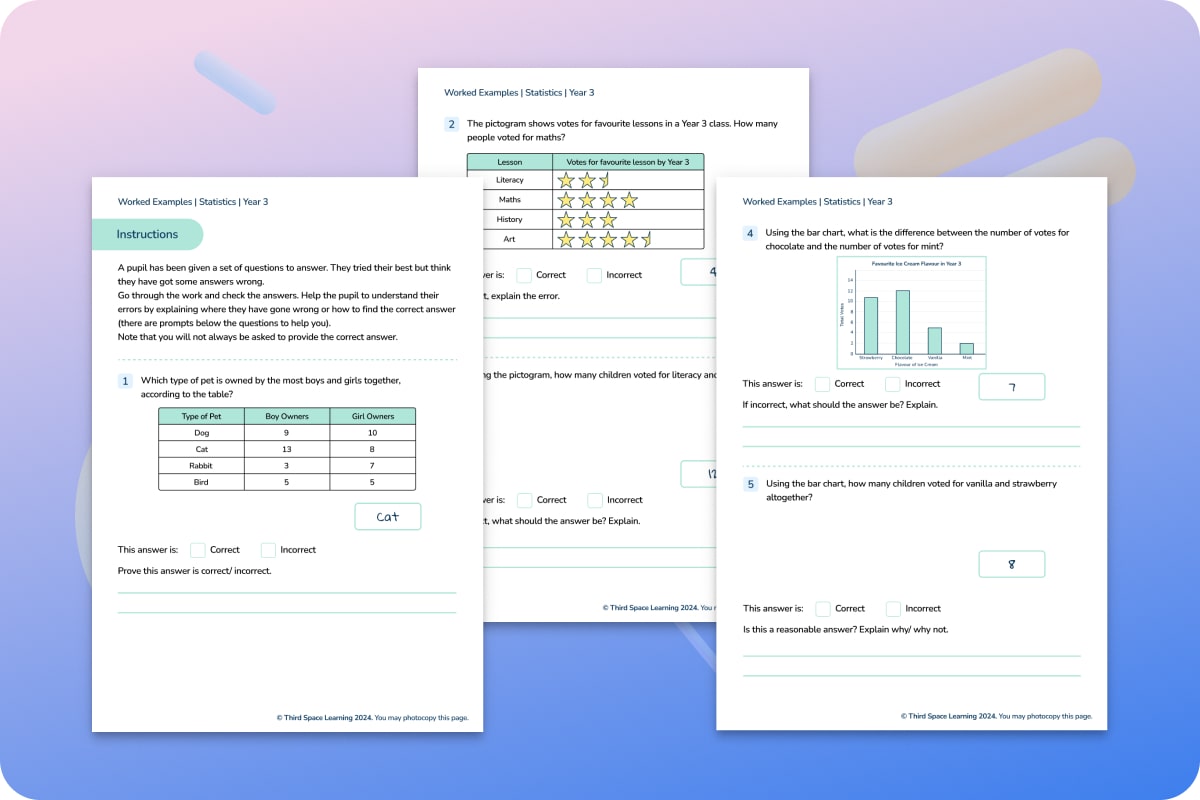1200x800 pixels.
Task: Click the 'Art' lesson label
Action: [510, 240]
